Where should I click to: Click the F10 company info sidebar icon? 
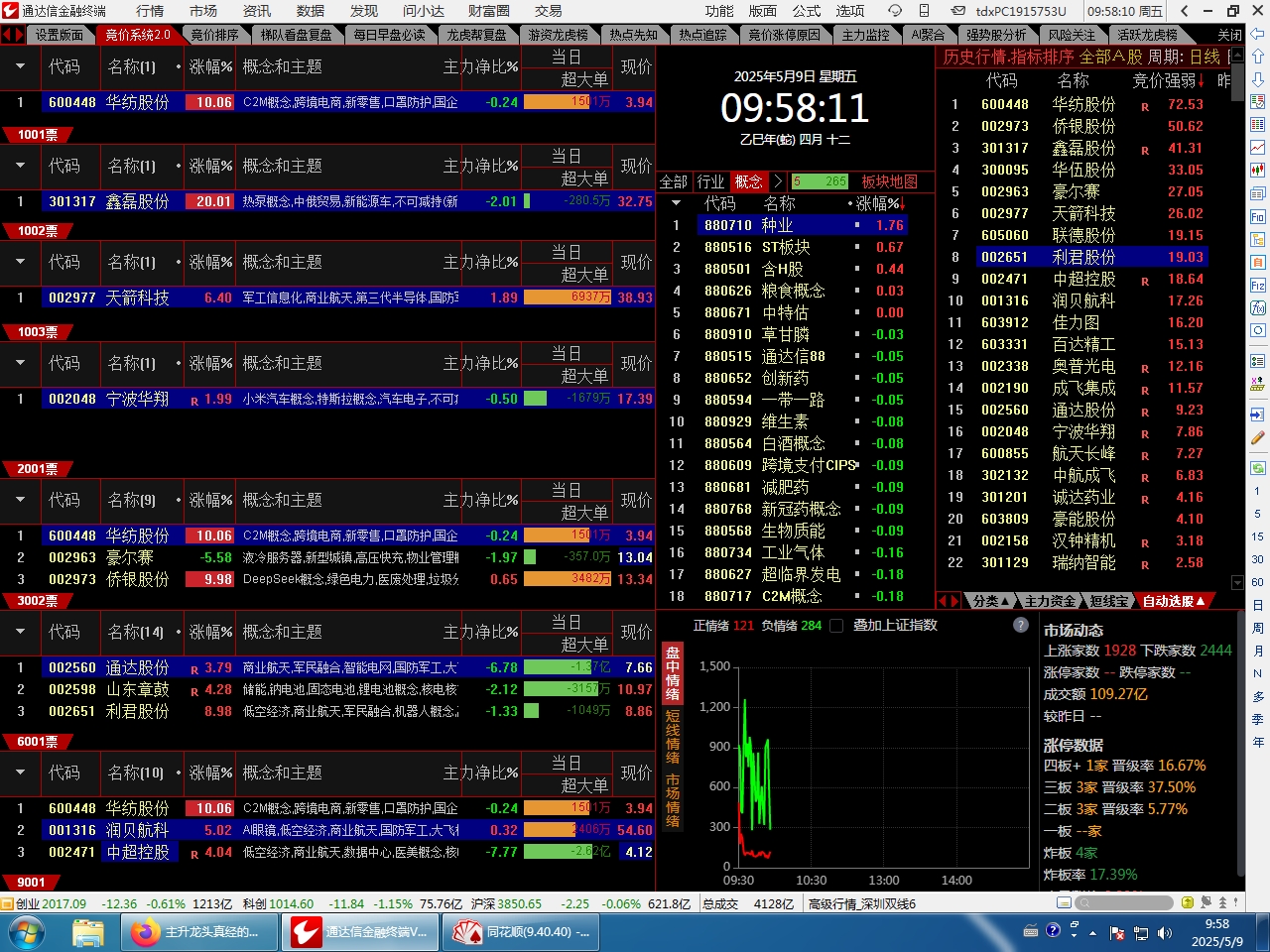point(1258,216)
